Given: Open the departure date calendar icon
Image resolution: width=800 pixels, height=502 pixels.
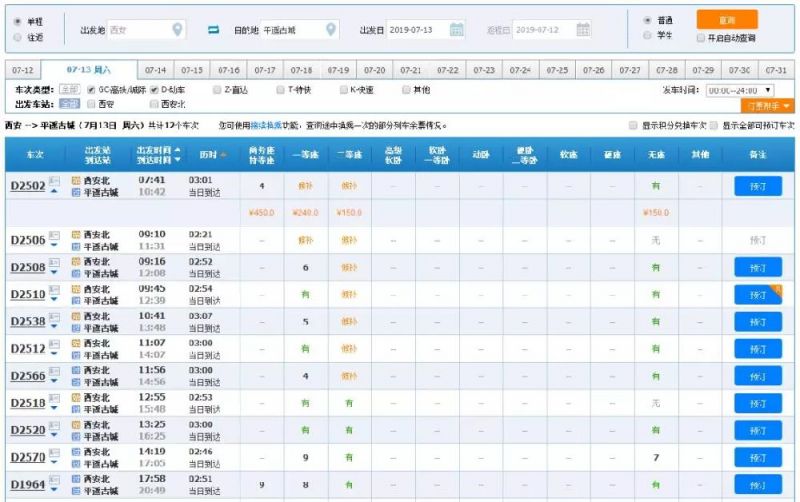Looking at the screenshot, I should pyautogui.click(x=457, y=30).
